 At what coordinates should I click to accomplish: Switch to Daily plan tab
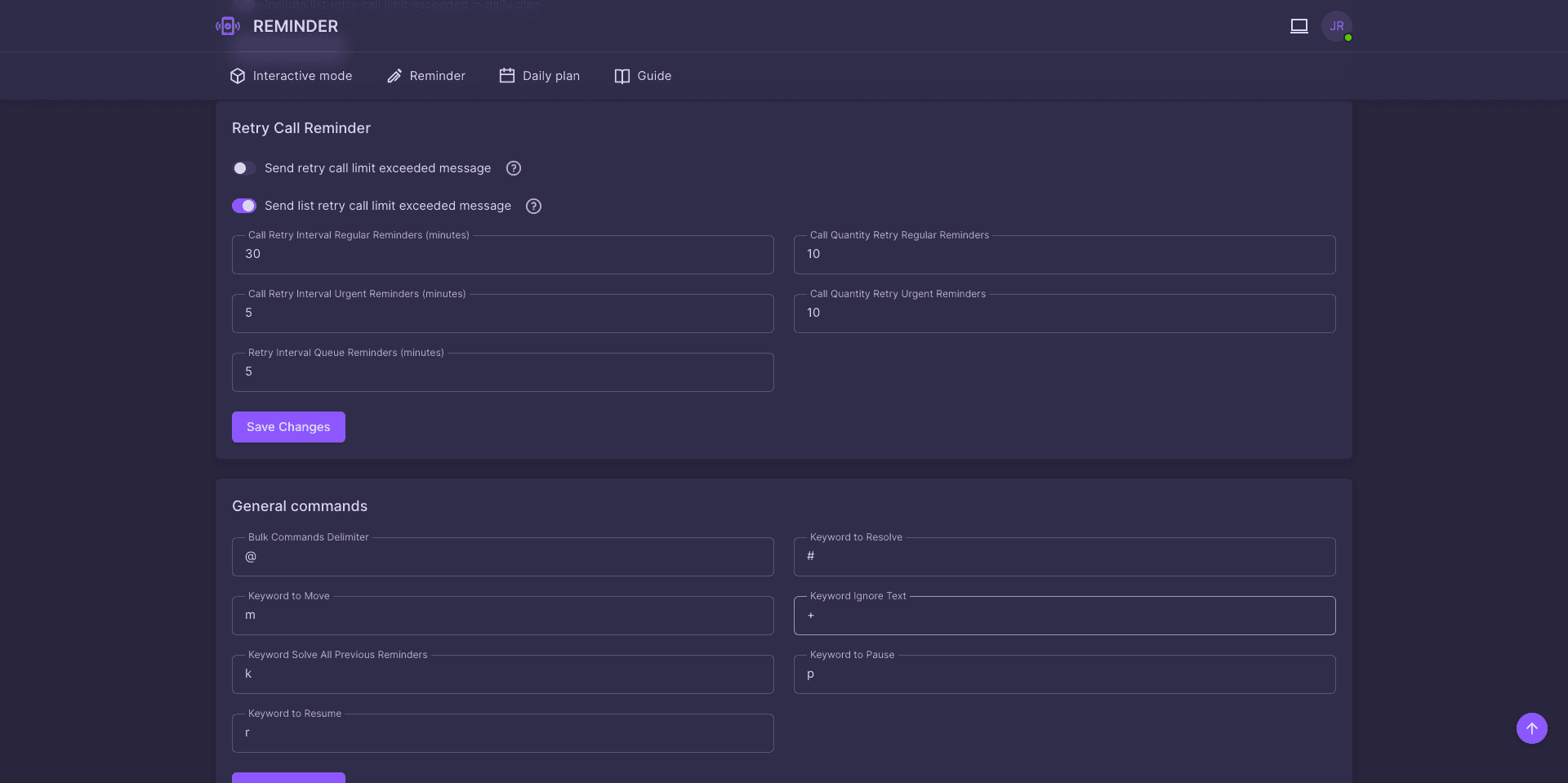[x=540, y=76]
